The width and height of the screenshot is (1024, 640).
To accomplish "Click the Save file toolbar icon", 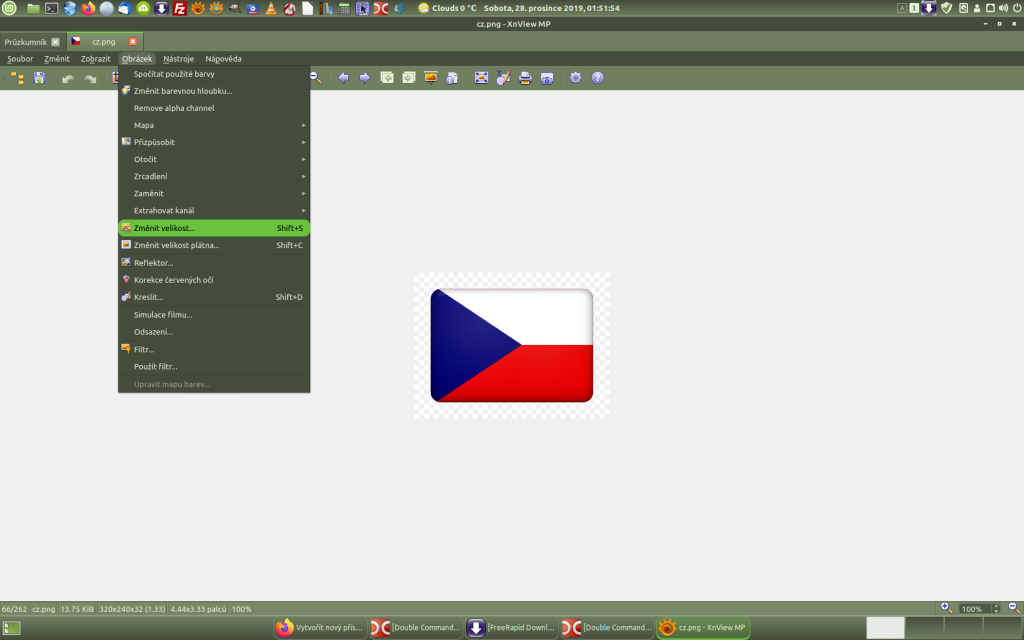I will pos(39,78).
